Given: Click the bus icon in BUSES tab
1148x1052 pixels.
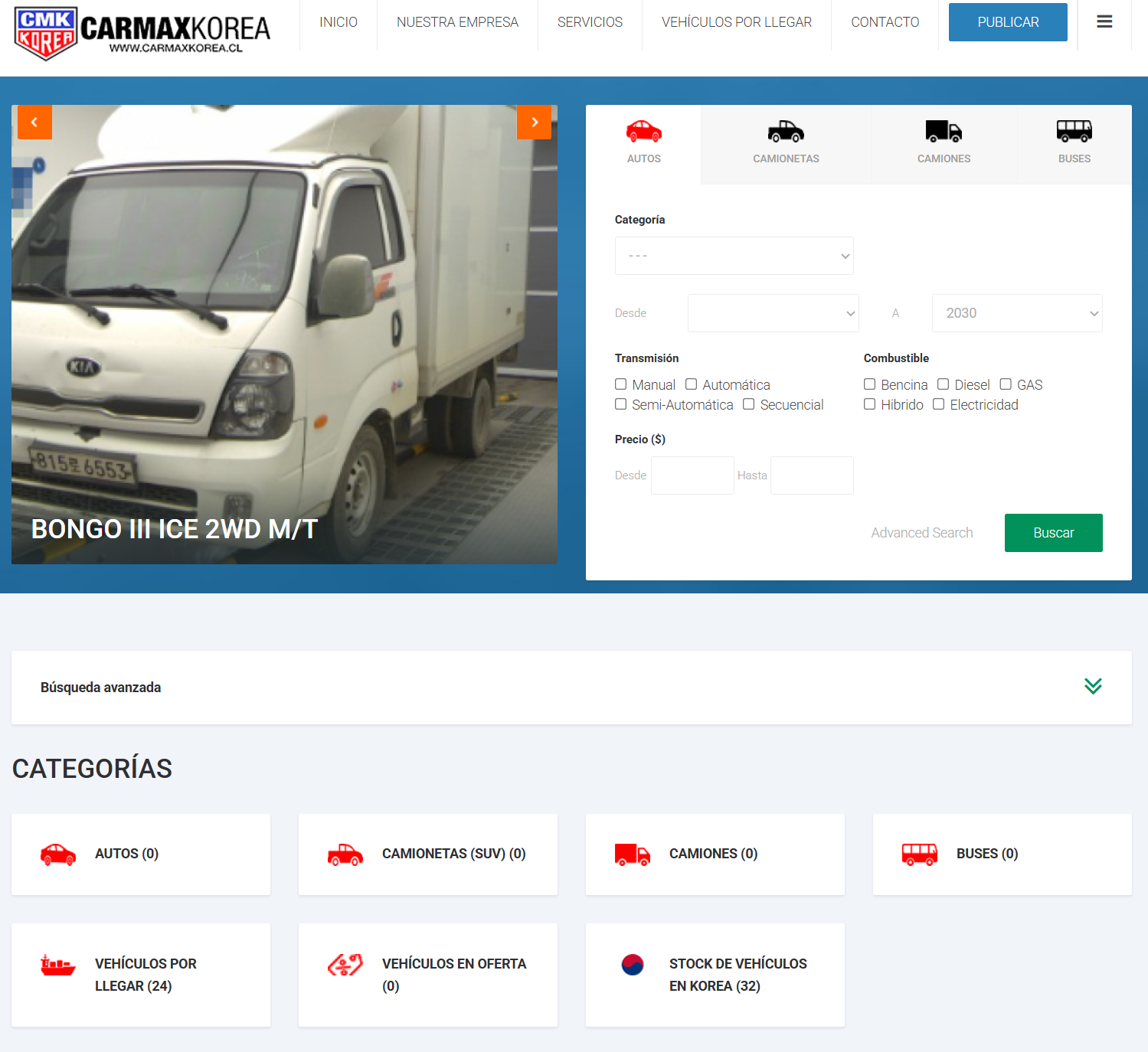Looking at the screenshot, I should pyautogui.click(x=1074, y=132).
